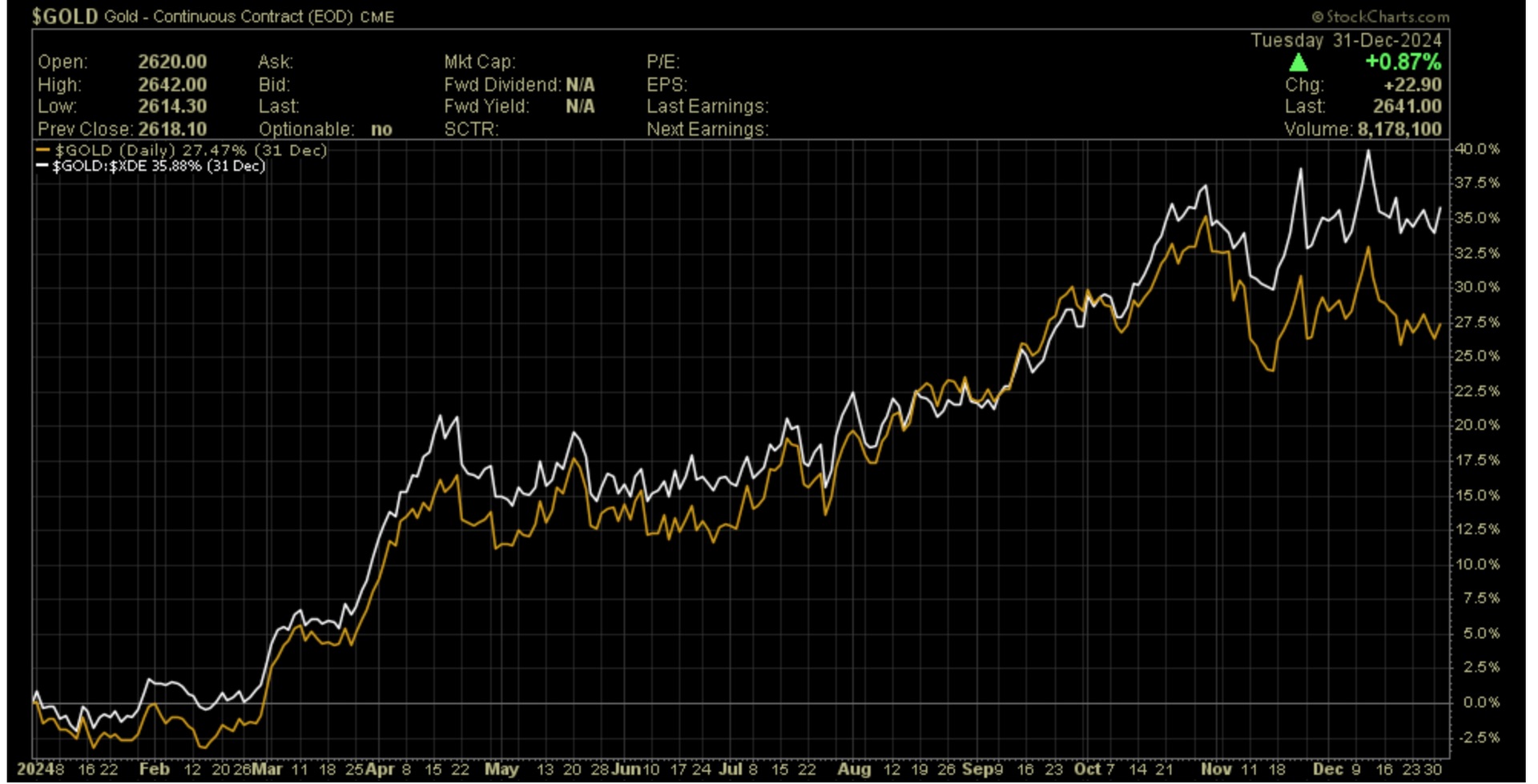
Task: Click the Prev Close value 2618.10
Action: (172, 129)
